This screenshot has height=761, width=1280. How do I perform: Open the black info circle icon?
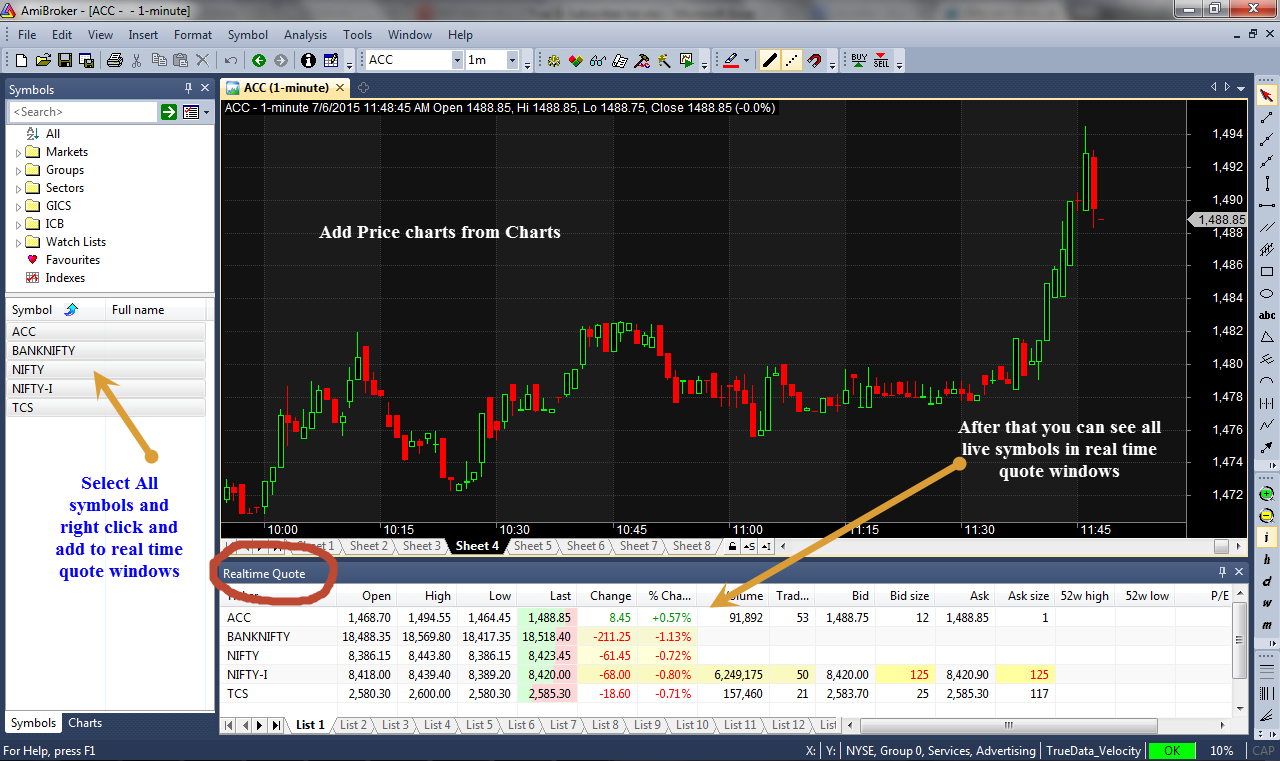pyautogui.click(x=308, y=60)
